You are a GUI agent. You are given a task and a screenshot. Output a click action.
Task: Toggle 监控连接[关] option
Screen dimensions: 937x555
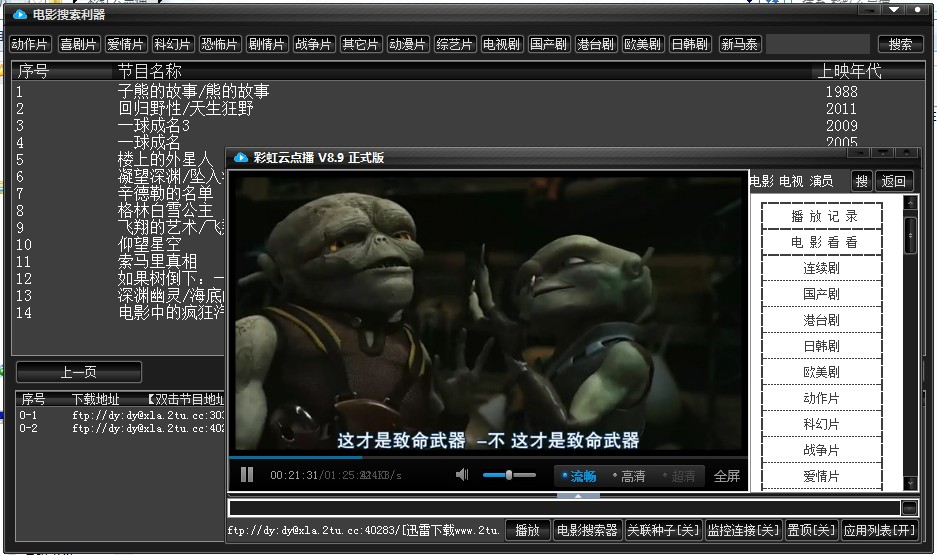pos(743,530)
